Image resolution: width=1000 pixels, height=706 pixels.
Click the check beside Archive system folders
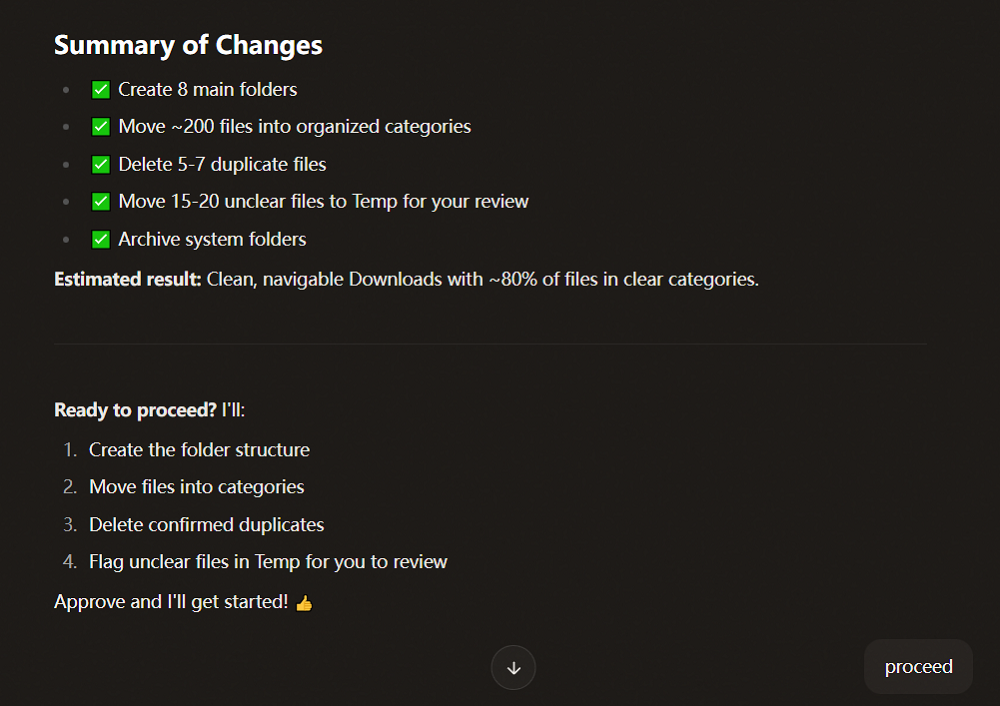[101, 240]
